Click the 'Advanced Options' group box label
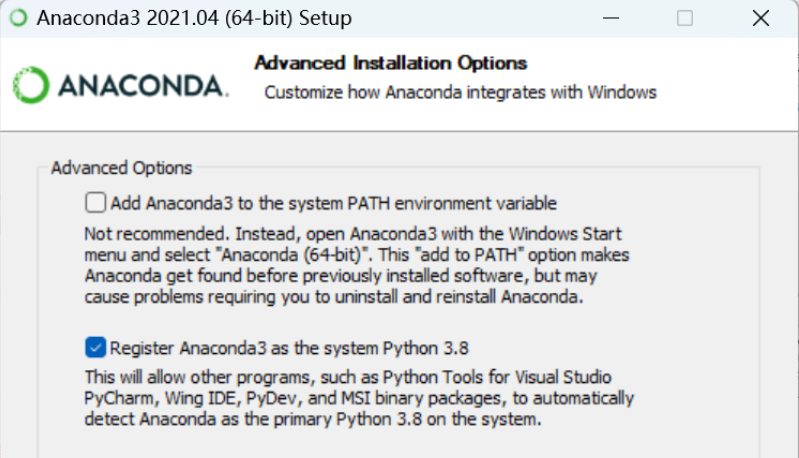The image size is (799, 458). [121, 168]
